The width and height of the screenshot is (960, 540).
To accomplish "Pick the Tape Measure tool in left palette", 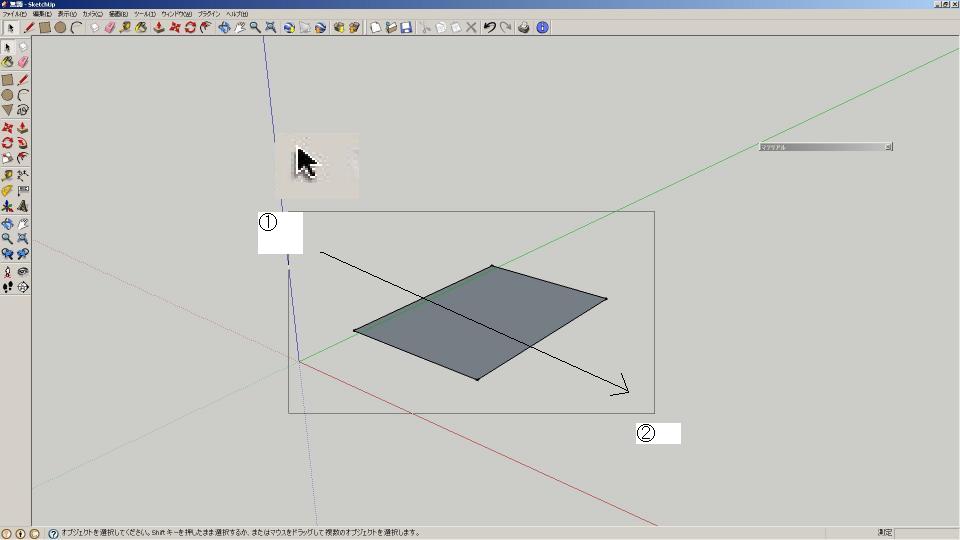I will [7, 176].
